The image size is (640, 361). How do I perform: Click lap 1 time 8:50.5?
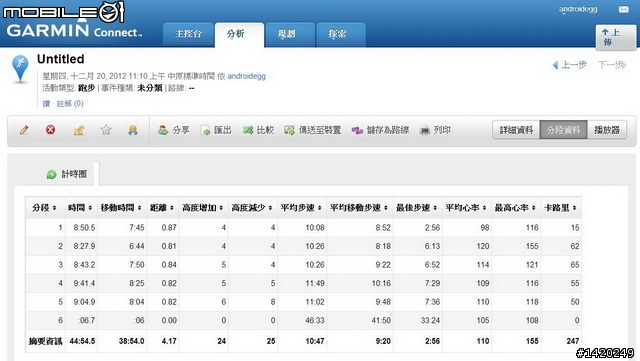[x=84, y=227]
